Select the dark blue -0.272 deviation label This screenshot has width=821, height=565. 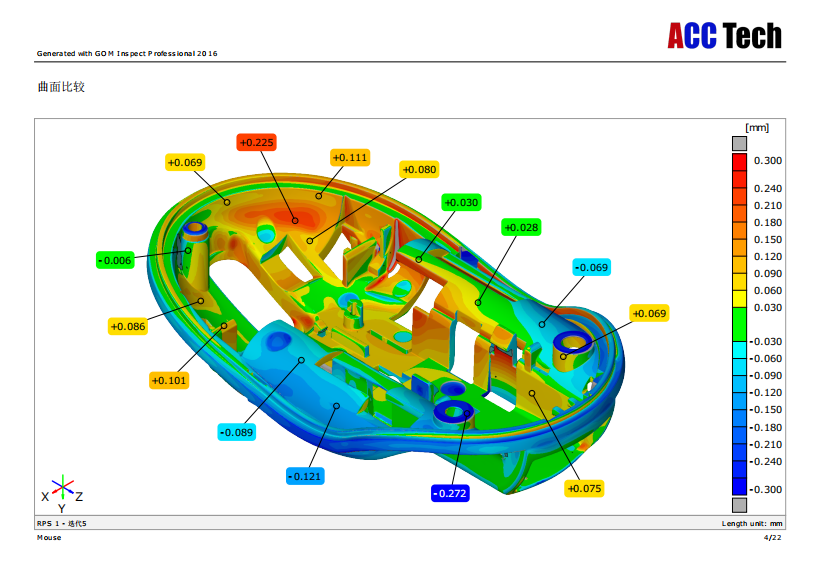[450, 493]
